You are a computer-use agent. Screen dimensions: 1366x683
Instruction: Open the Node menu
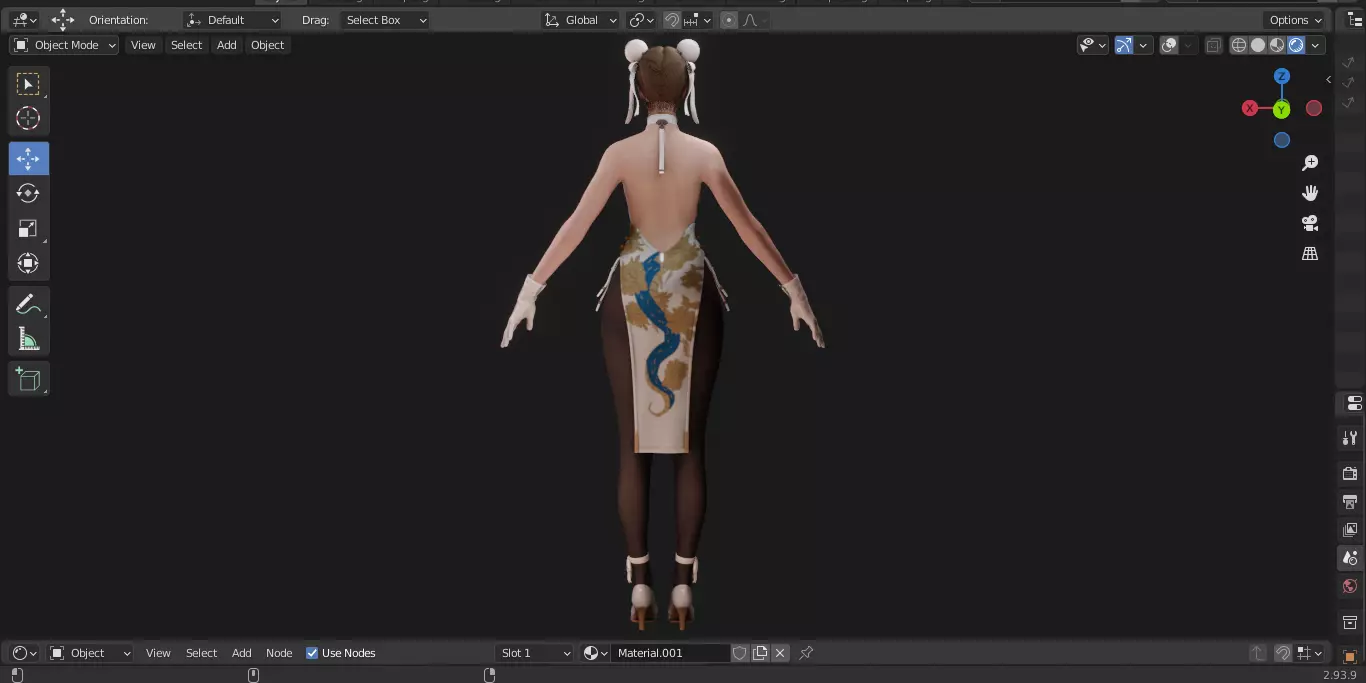279,653
